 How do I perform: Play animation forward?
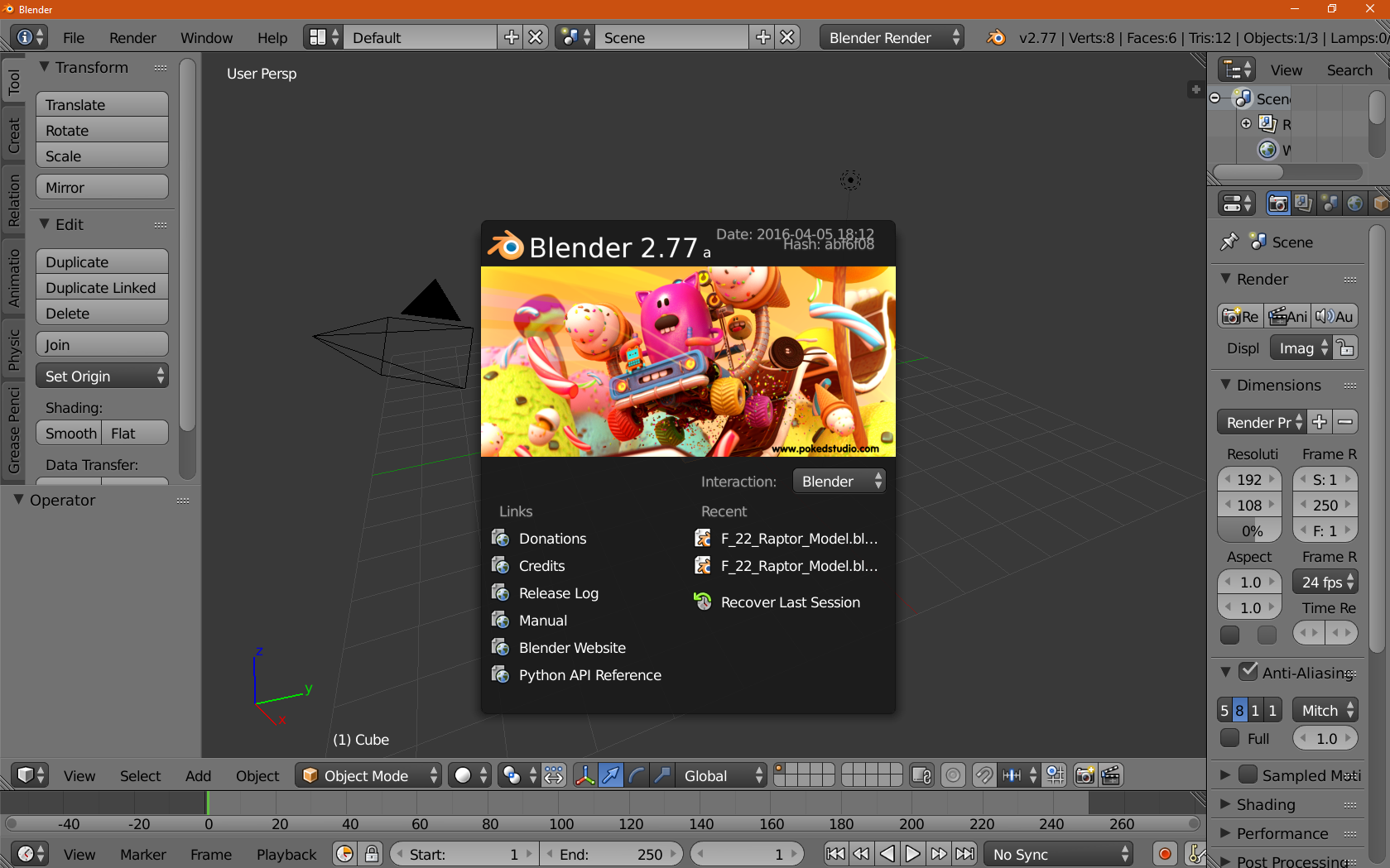[x=912, y=854]
